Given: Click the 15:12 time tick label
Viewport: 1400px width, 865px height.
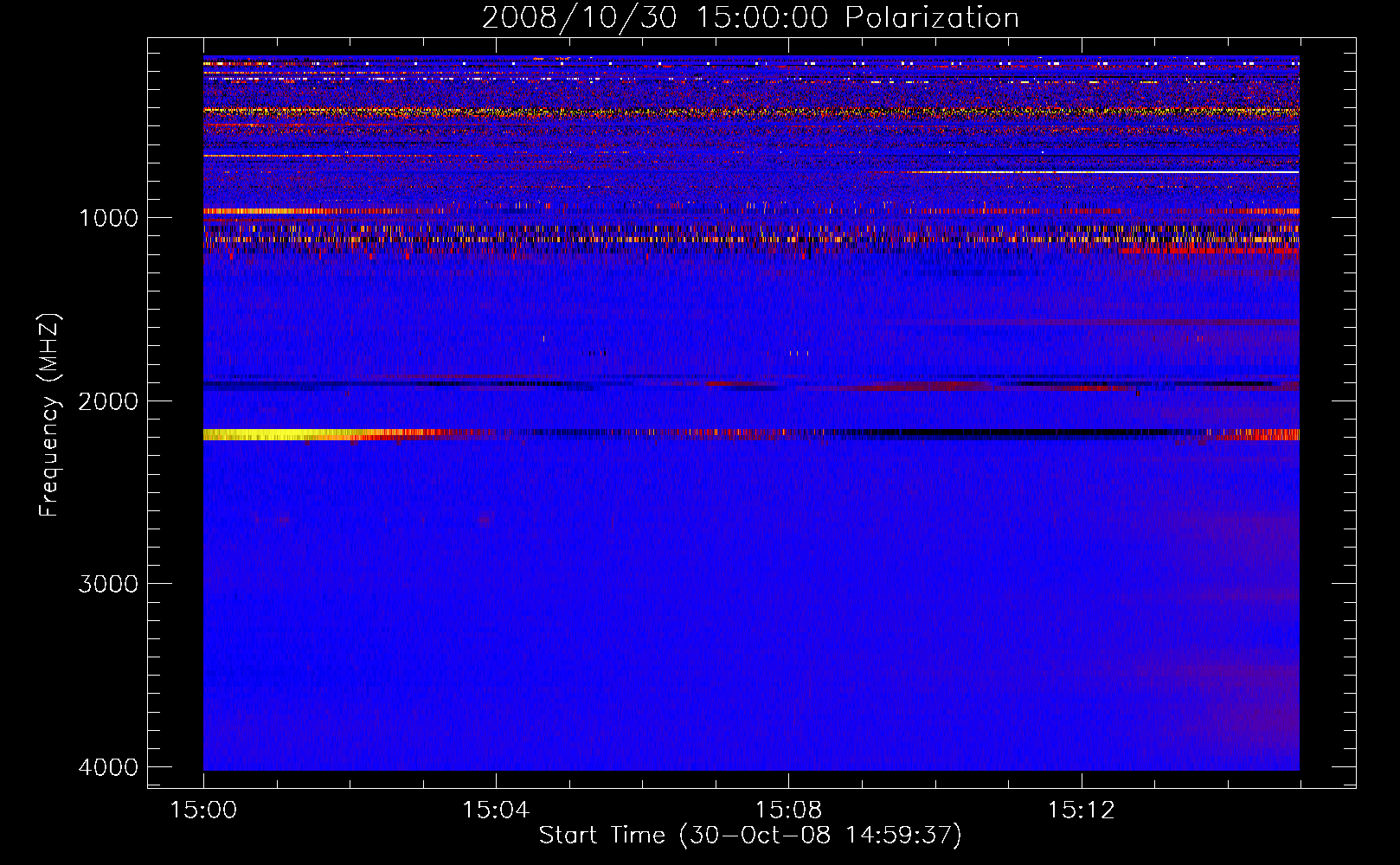Looking at the screenshot, I should (1081, 811).
